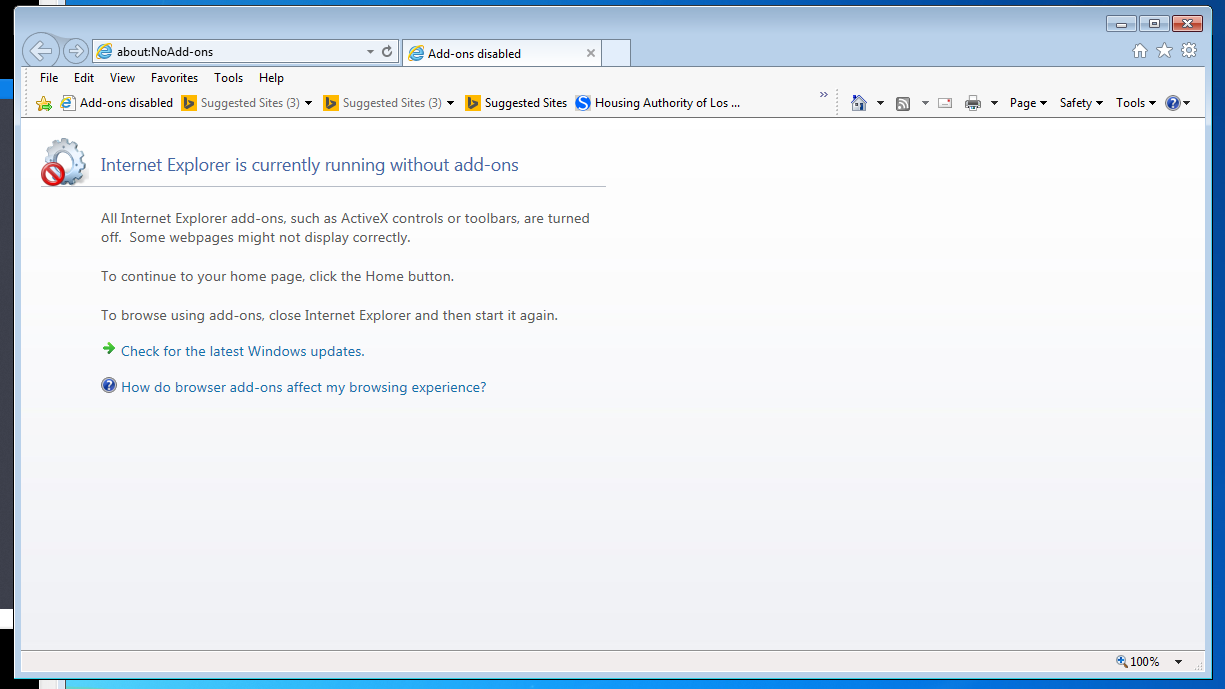Click the Forward navigation arrow
This screenshot has width=1225, height=689.
coord(76,51)
